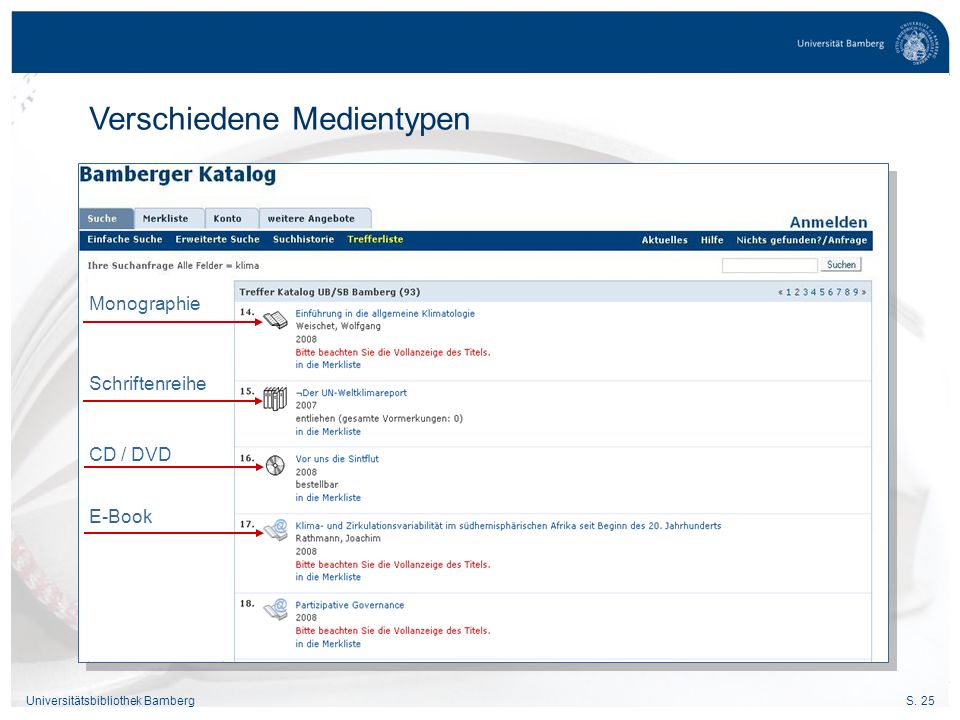Go to results page 6
960x720 pixels.
(831, 293)
